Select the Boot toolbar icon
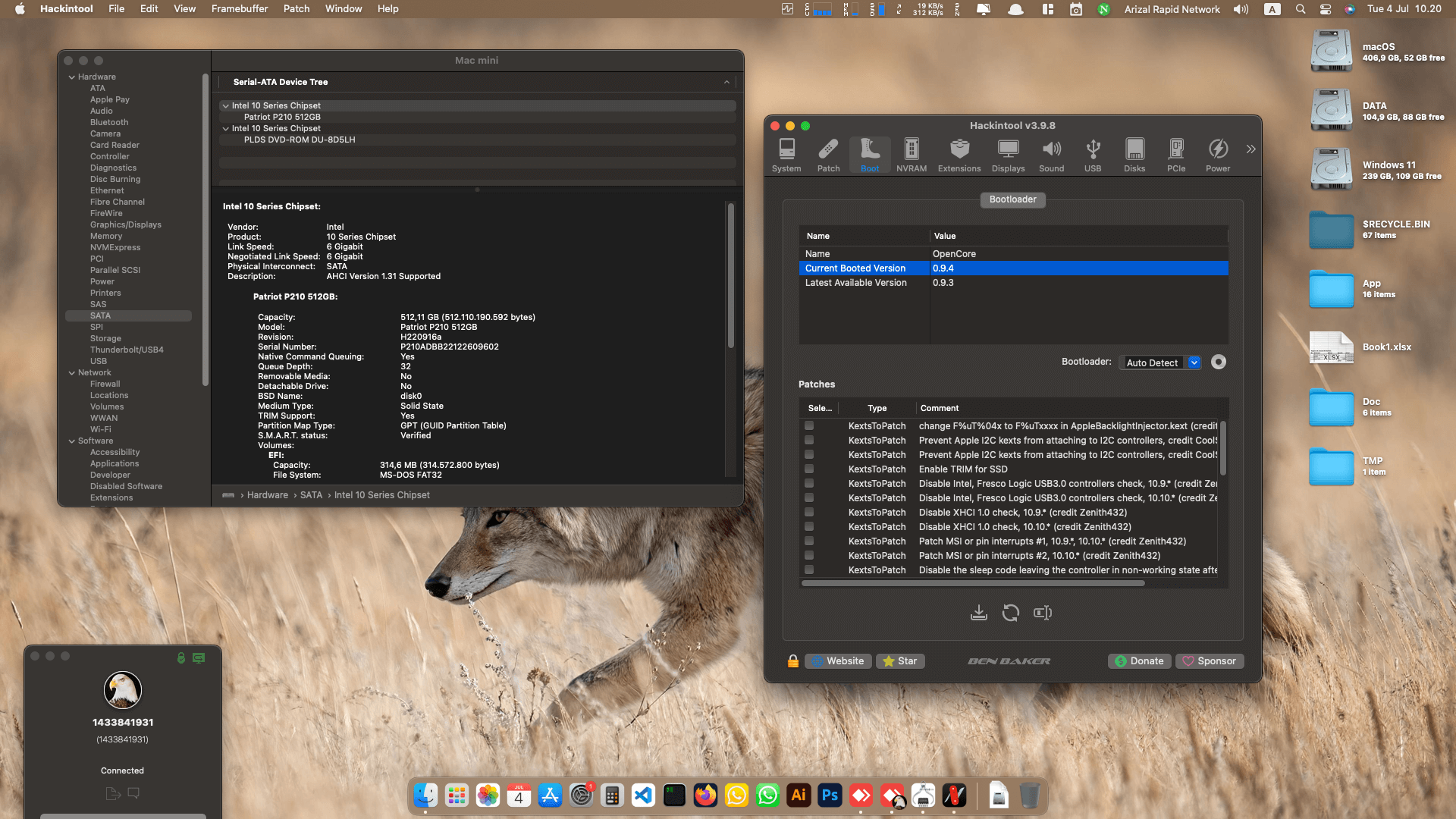Viewport: 1456px width, 819px height. point(870,155)
